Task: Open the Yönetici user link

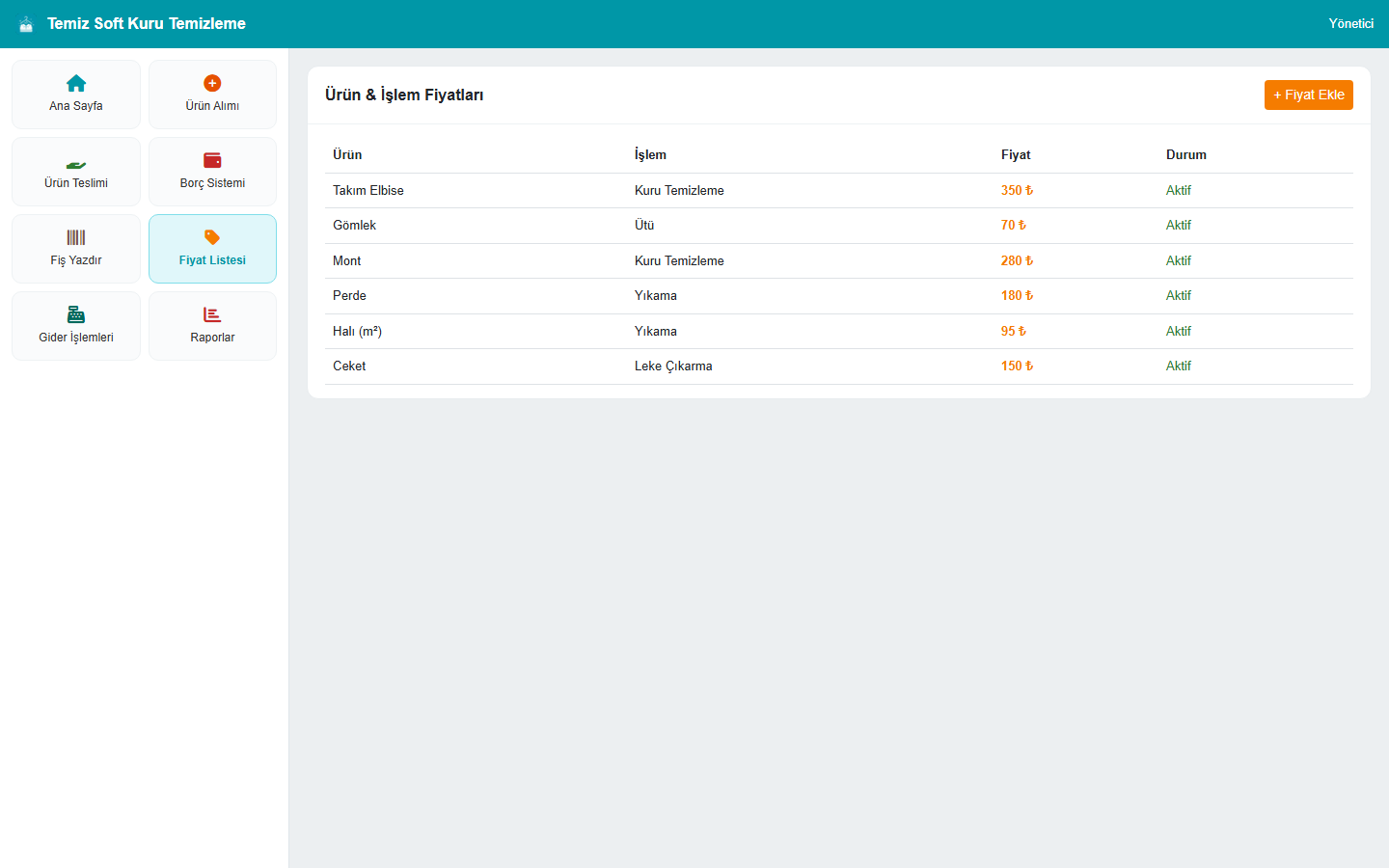Action: coord(1350,23)
